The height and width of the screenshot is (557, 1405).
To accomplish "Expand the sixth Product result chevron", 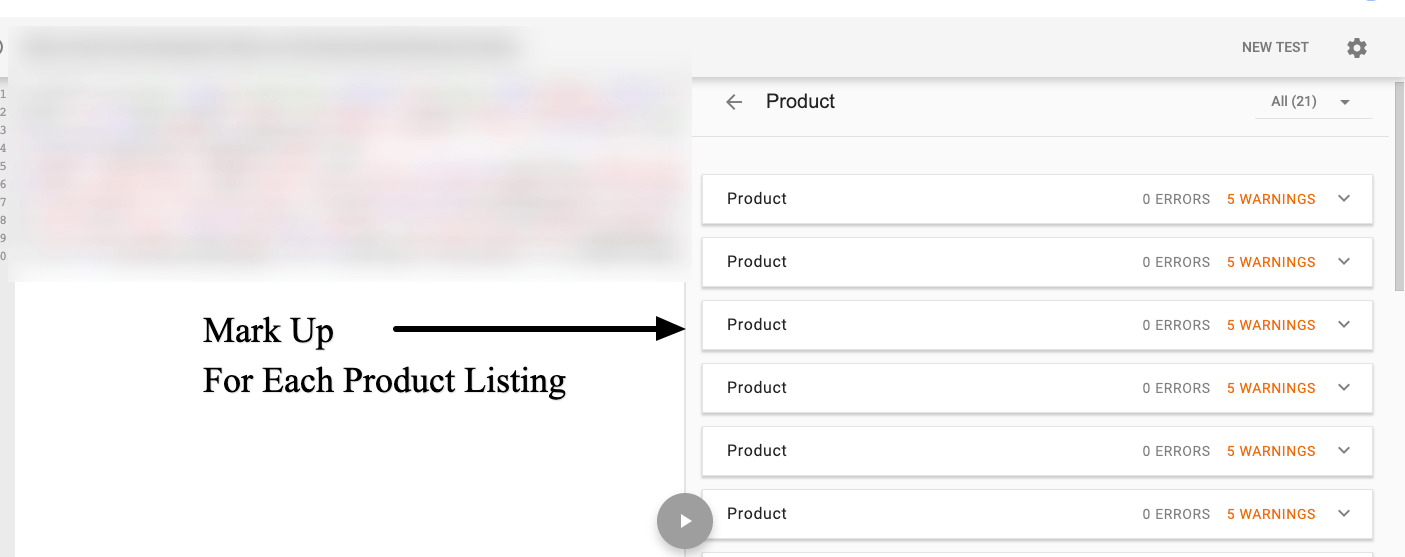I will point(1344,514).
